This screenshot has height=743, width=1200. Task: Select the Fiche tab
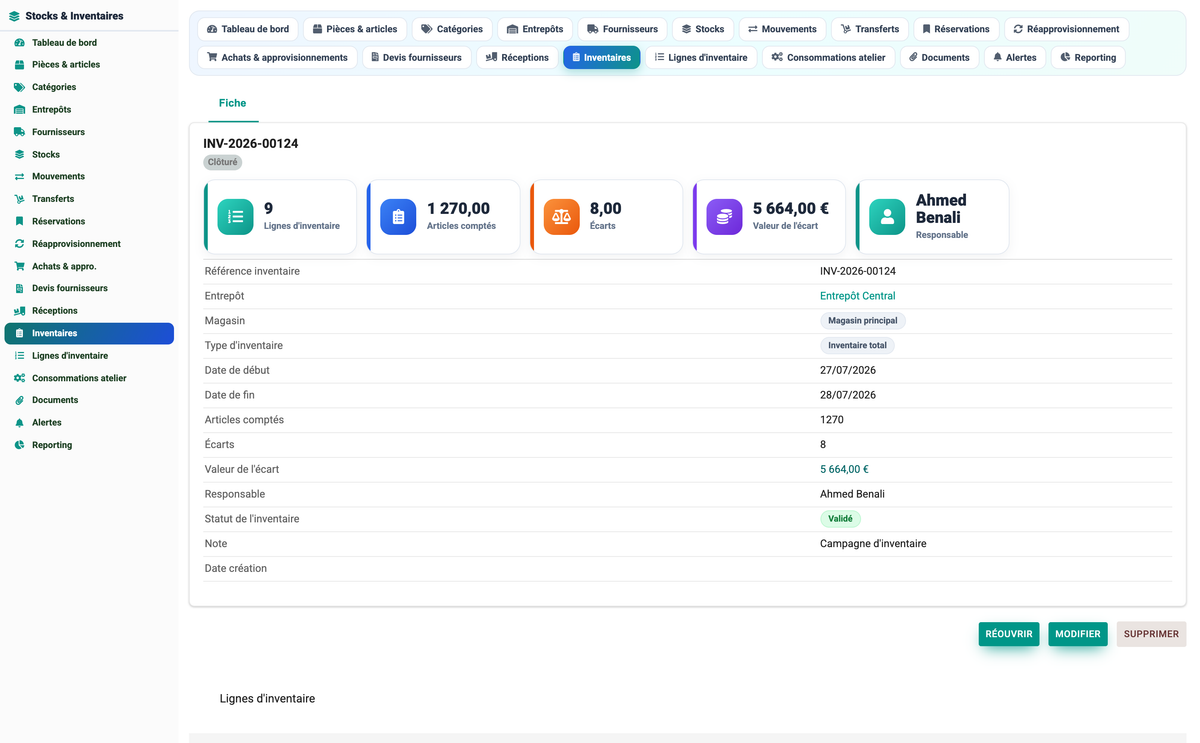point(232,103)
